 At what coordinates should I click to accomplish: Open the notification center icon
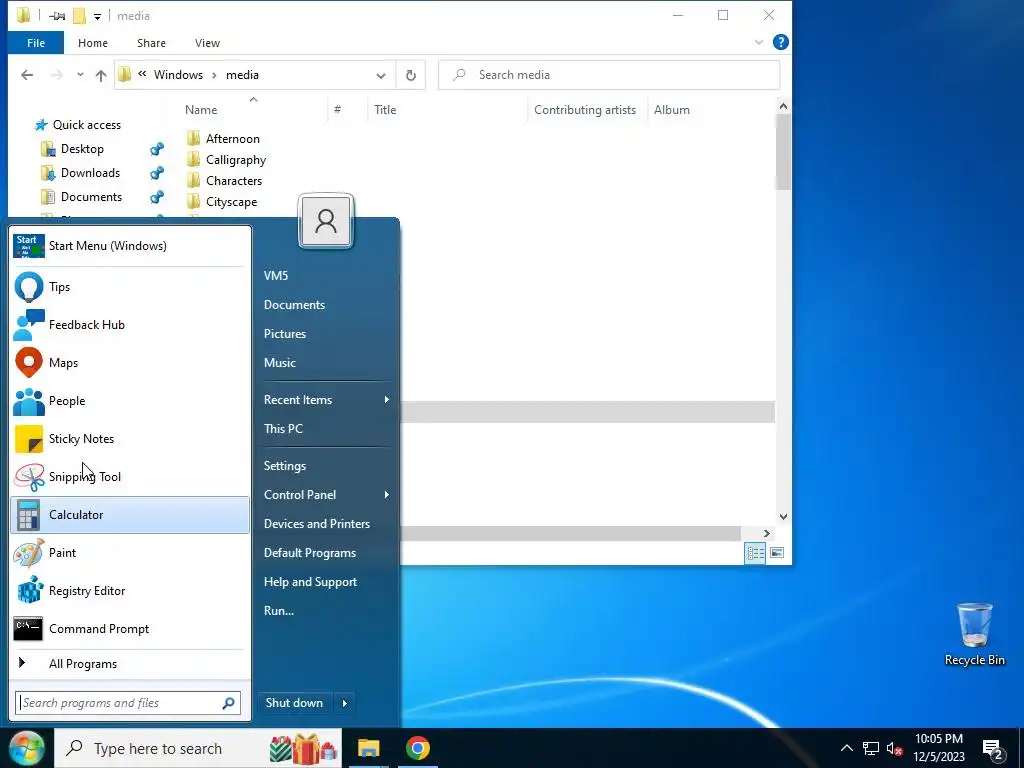pos(993,749)
